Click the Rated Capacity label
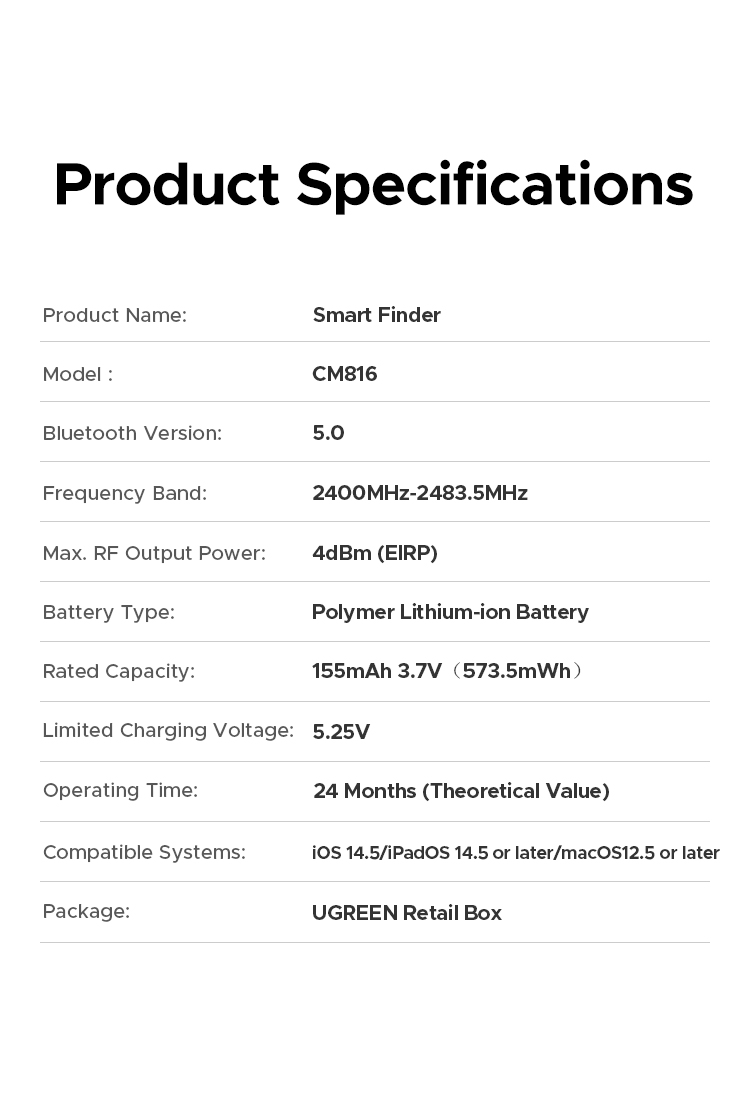 [118, 671]
